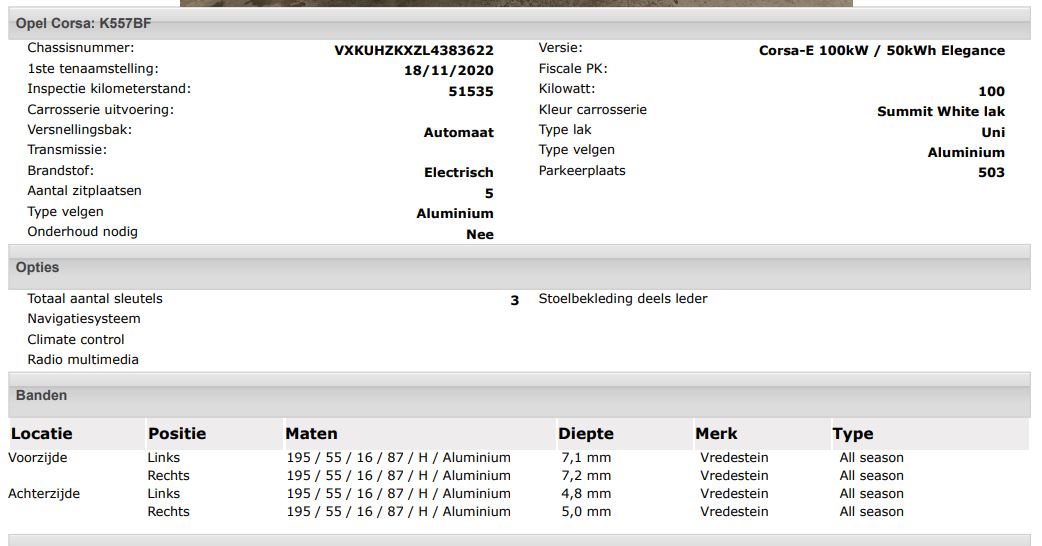Click the Summit White lak colour value
The image size is (1042, 546).
pyautogui.click(x=941, y=112)
